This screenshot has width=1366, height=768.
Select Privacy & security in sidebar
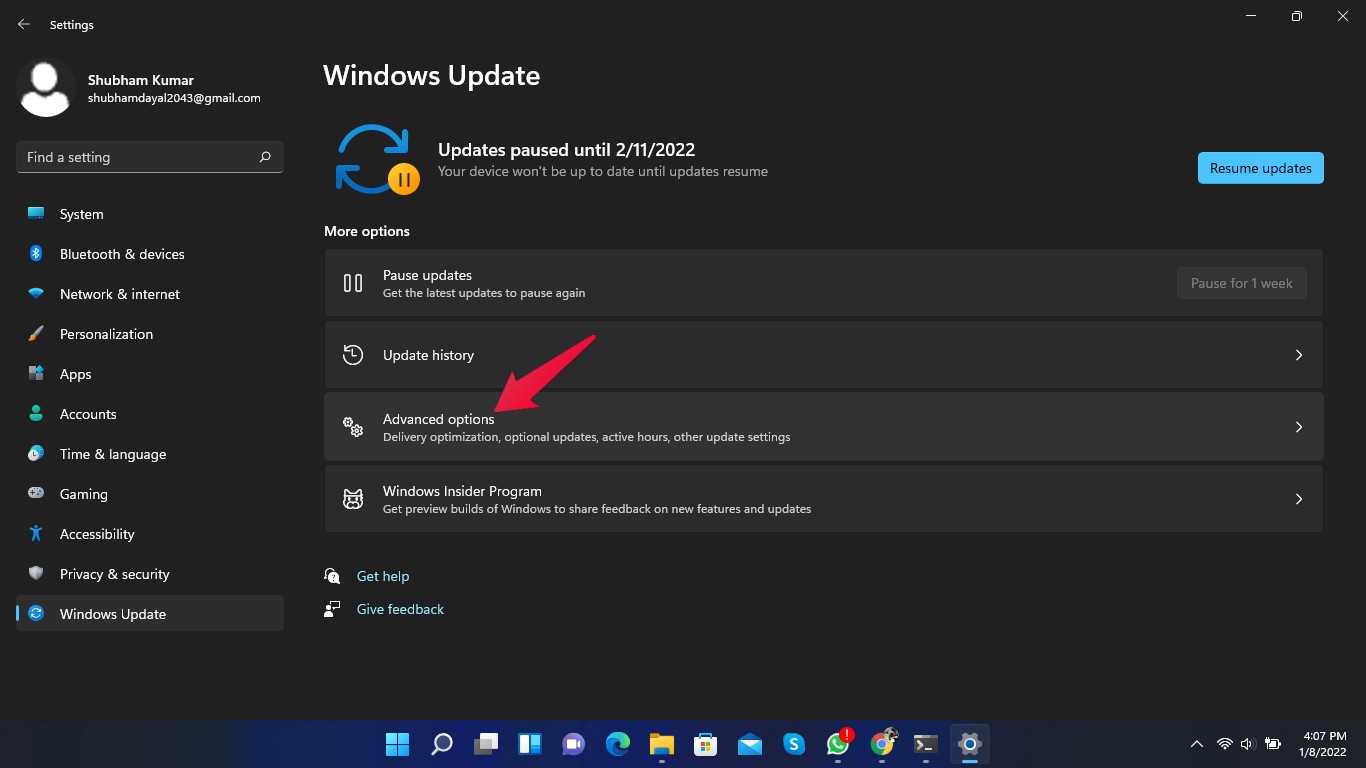pos(114,574)
